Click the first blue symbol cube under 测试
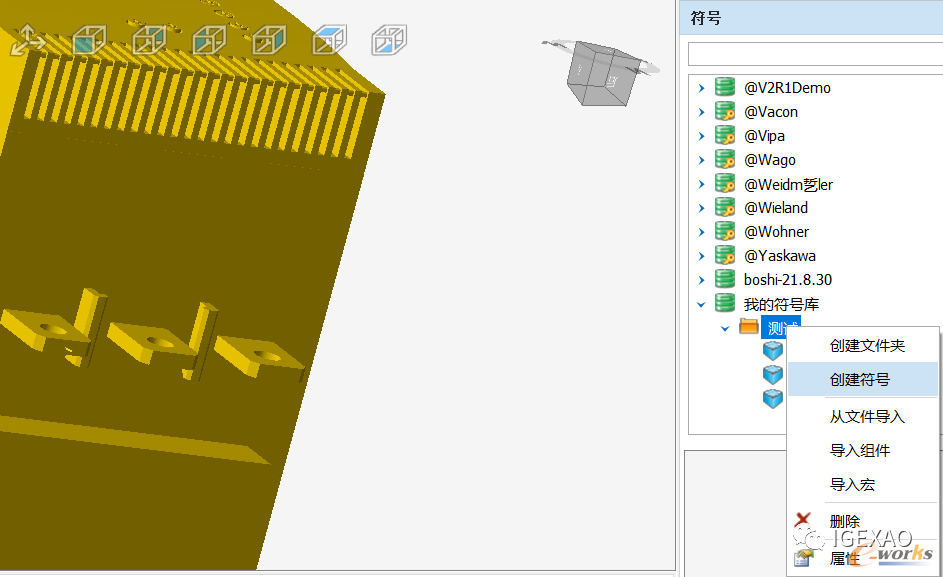Viewport: 943px width, 577px height. (773, 350)
